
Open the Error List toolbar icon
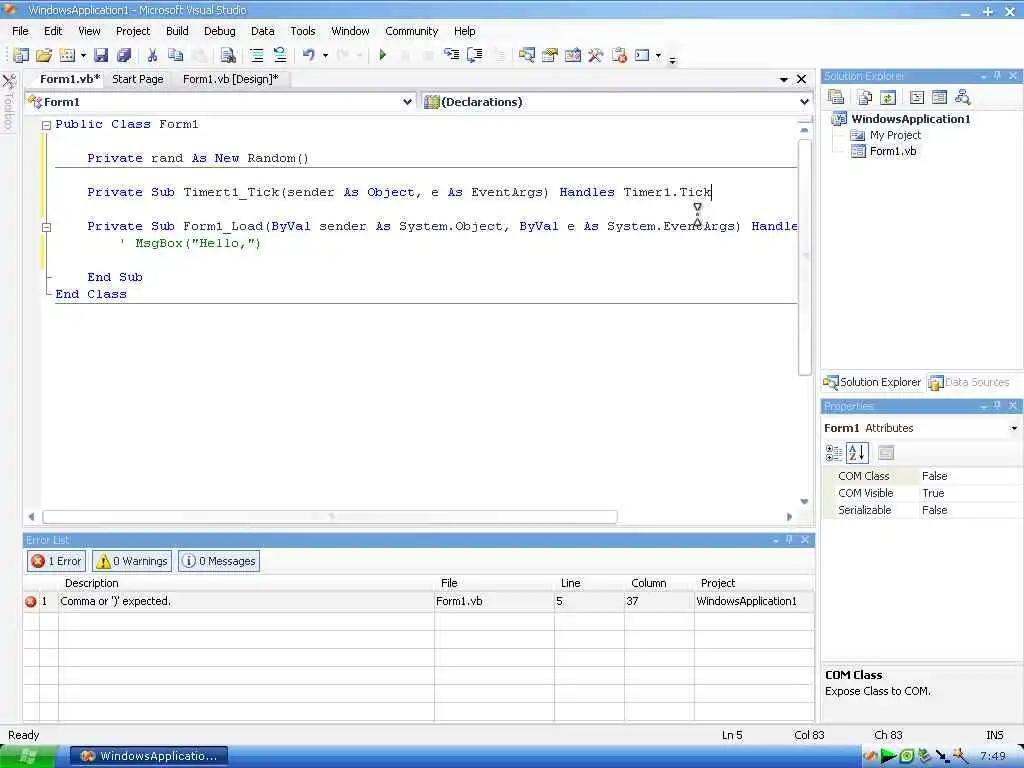619,56
